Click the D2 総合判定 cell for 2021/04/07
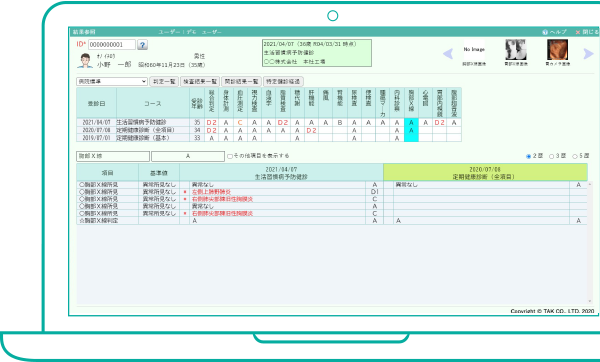Viewport: 600px width, 362px height. [x=212, y=122]
